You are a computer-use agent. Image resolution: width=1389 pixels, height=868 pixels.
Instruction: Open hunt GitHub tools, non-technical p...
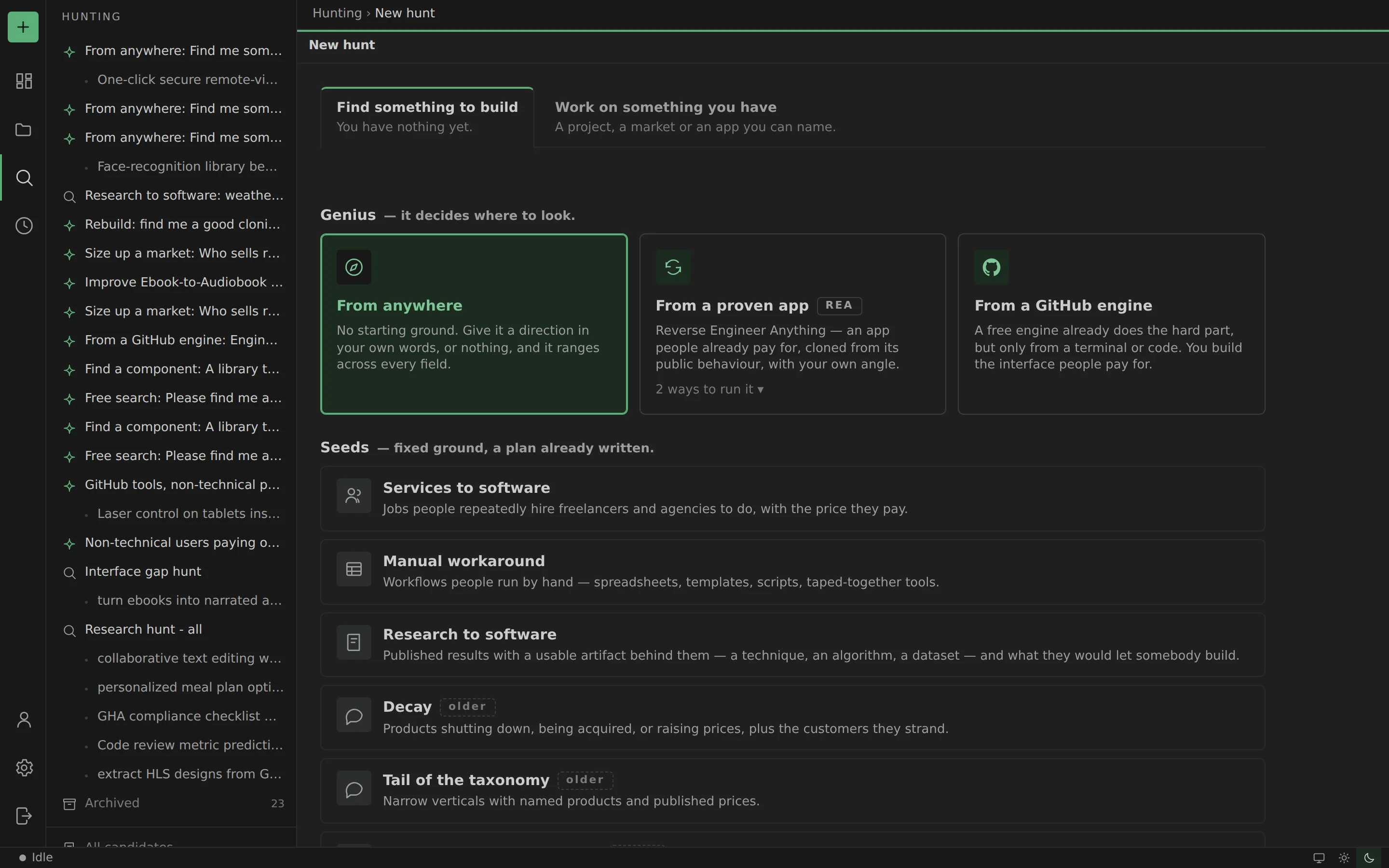(171, 485)
